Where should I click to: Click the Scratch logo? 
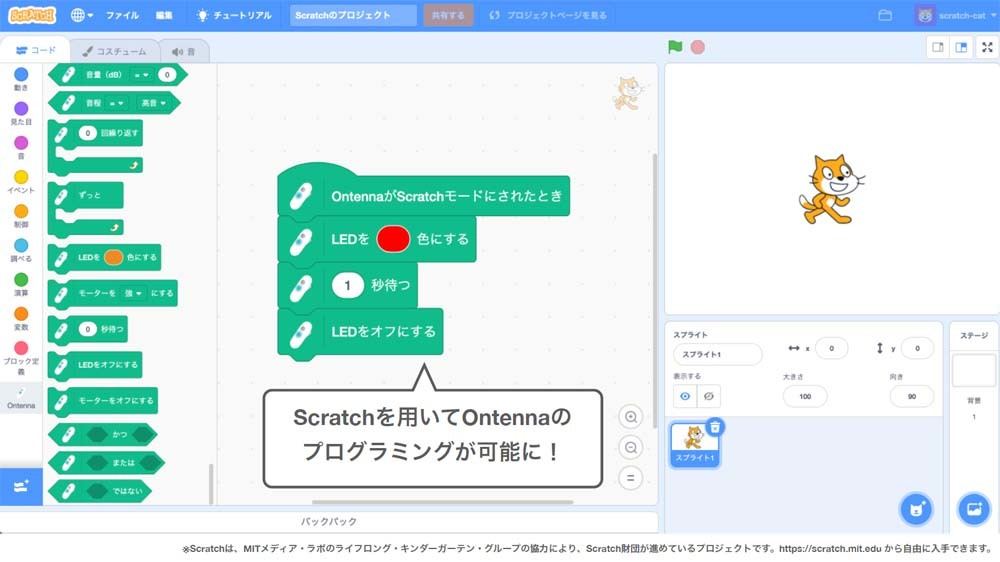tap(32, 15)
